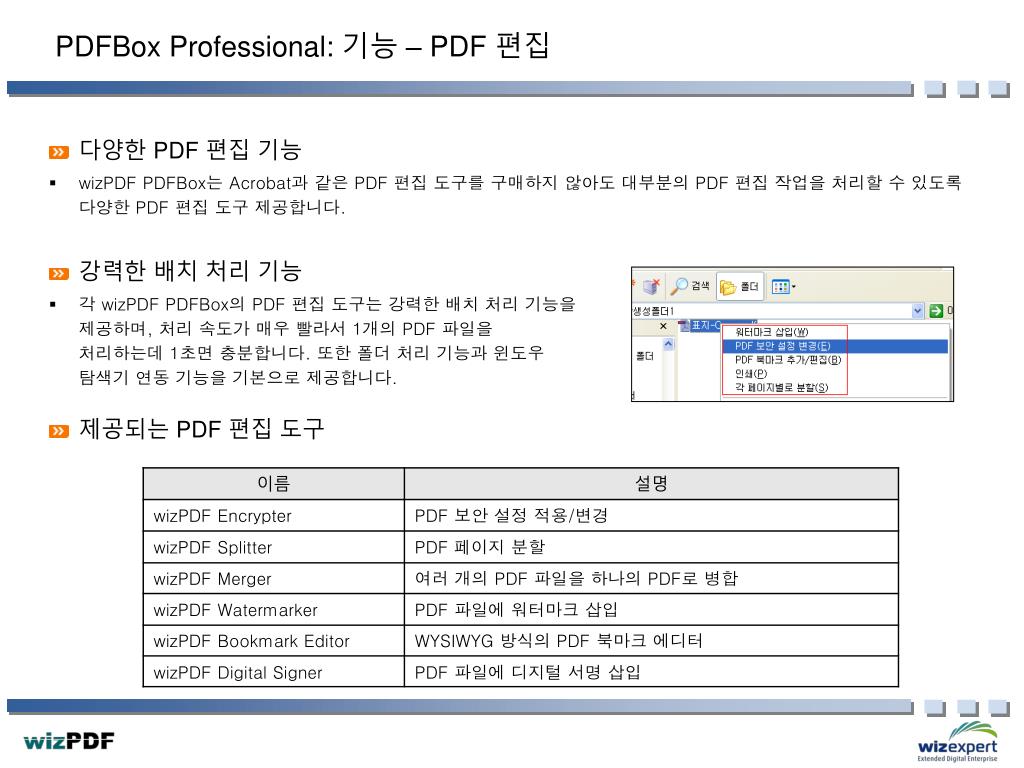Click the 여러 개의 PDF 파일을 하나의 PDF로 병합 cell

tap(651, 579)
